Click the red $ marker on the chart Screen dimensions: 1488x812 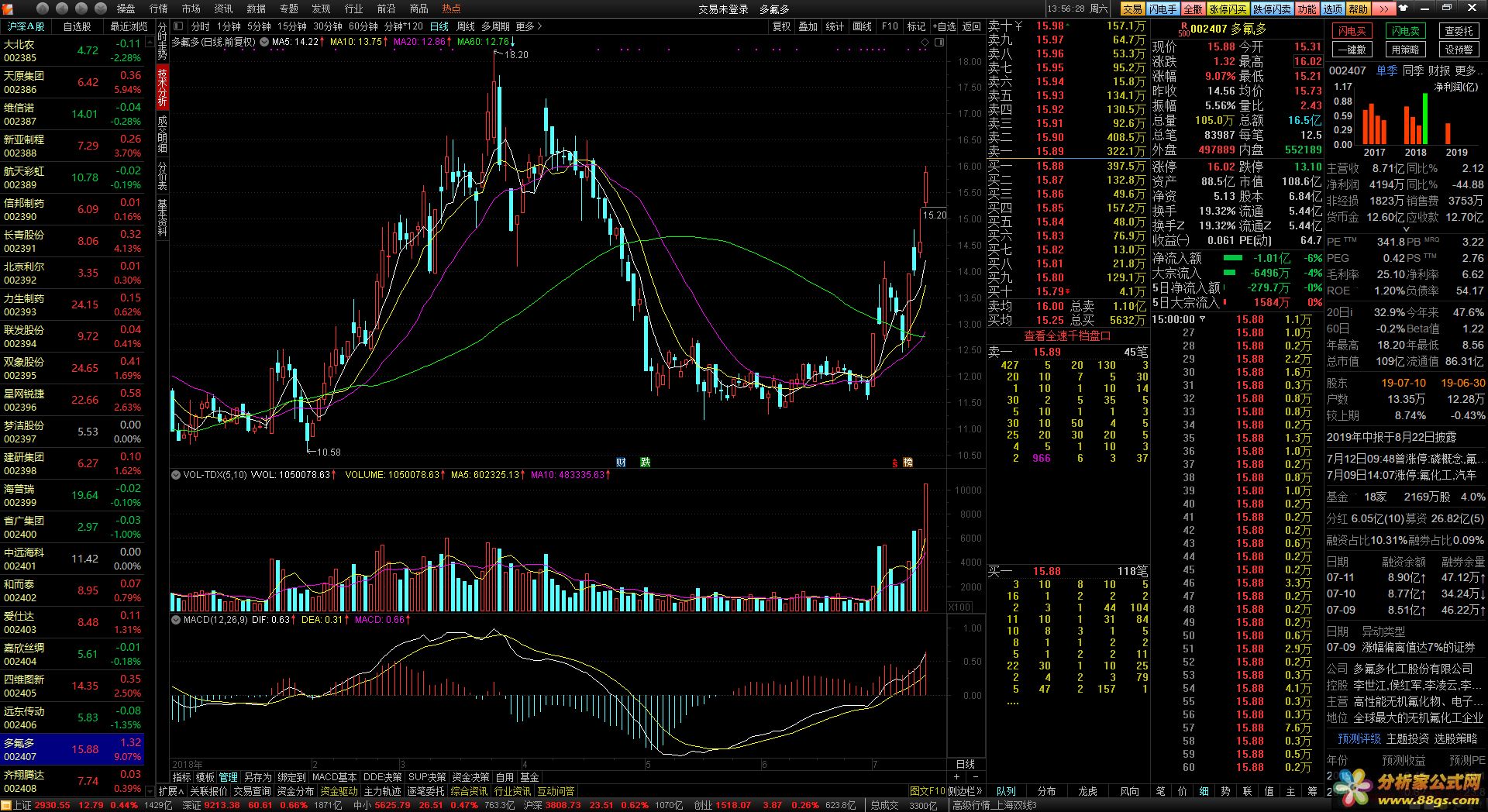(x=895, y=463)
